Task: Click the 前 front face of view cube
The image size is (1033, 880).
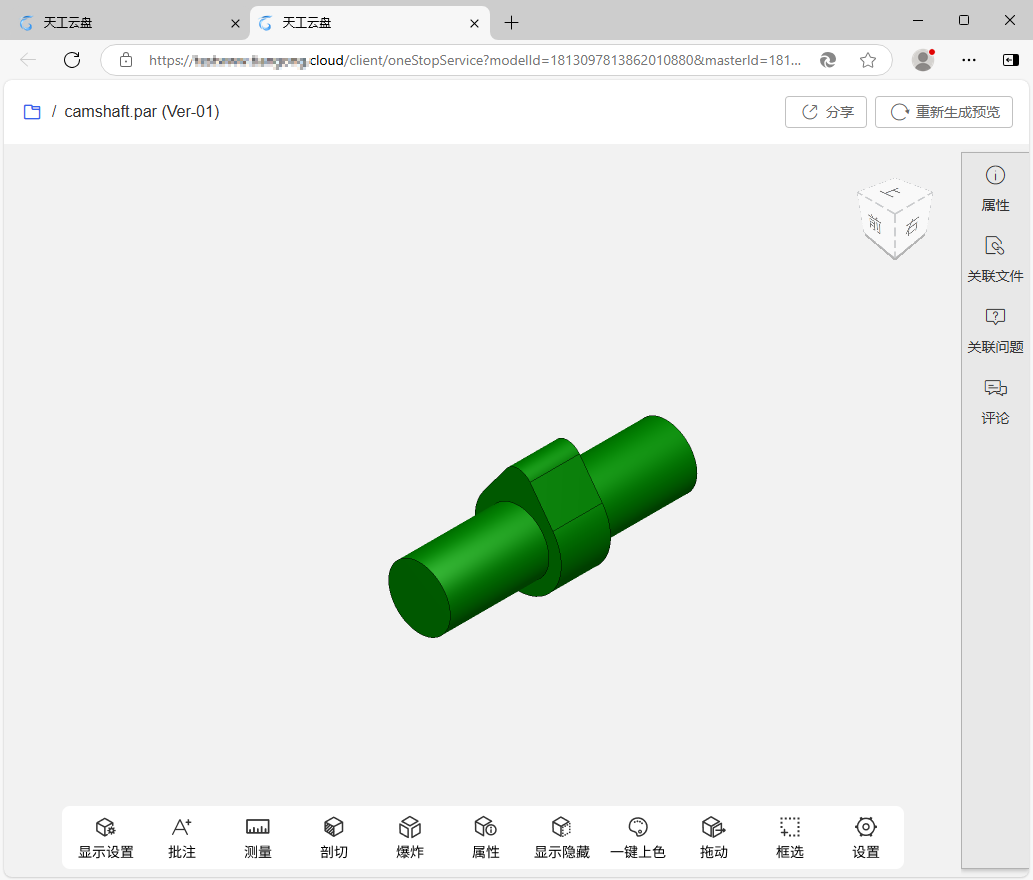Action: 875,224
